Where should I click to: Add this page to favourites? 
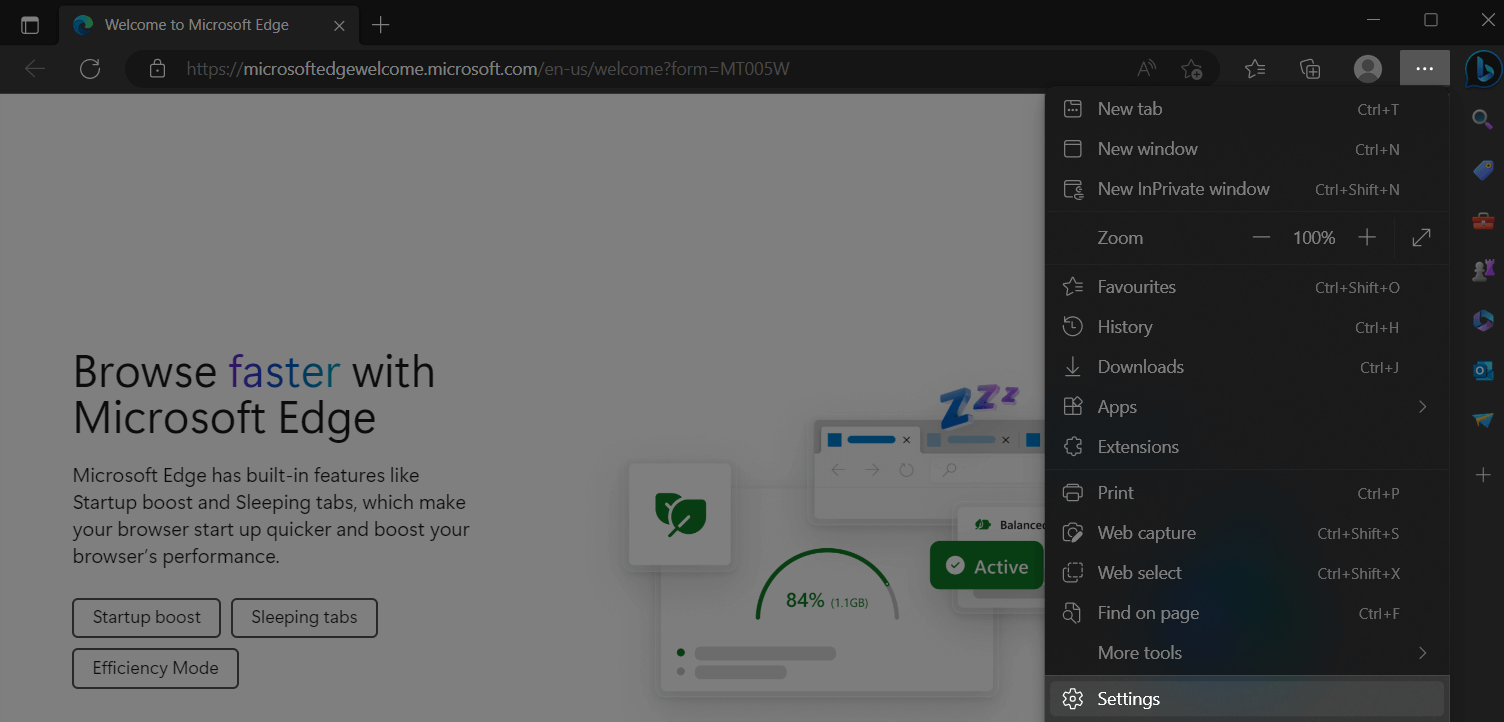pyautogui.click(x=1191, y=69)
